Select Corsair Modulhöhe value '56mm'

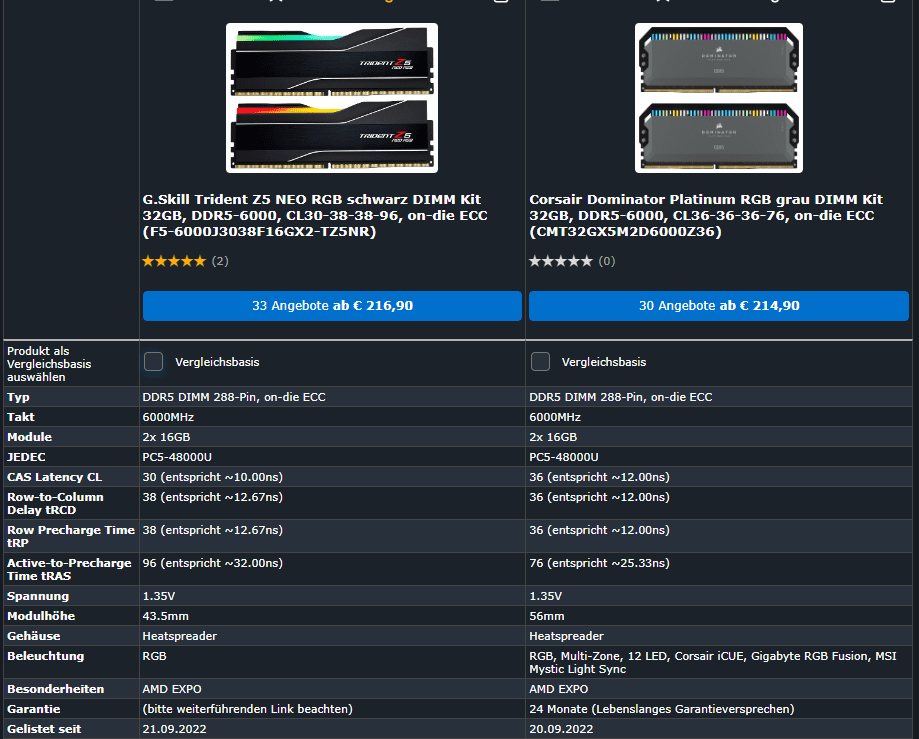pyautogui.click(x=547, y=616)
